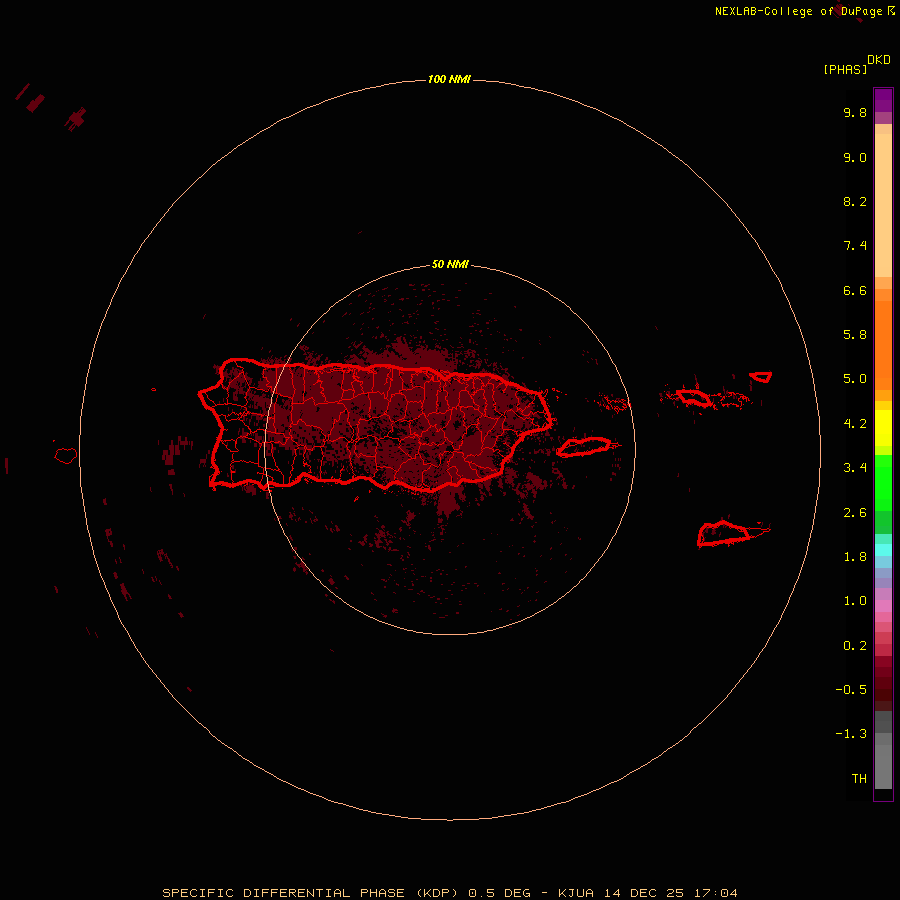Select the pink band near 1.0
The height and width of the screenshot is (900, 900).
point(883,606)
